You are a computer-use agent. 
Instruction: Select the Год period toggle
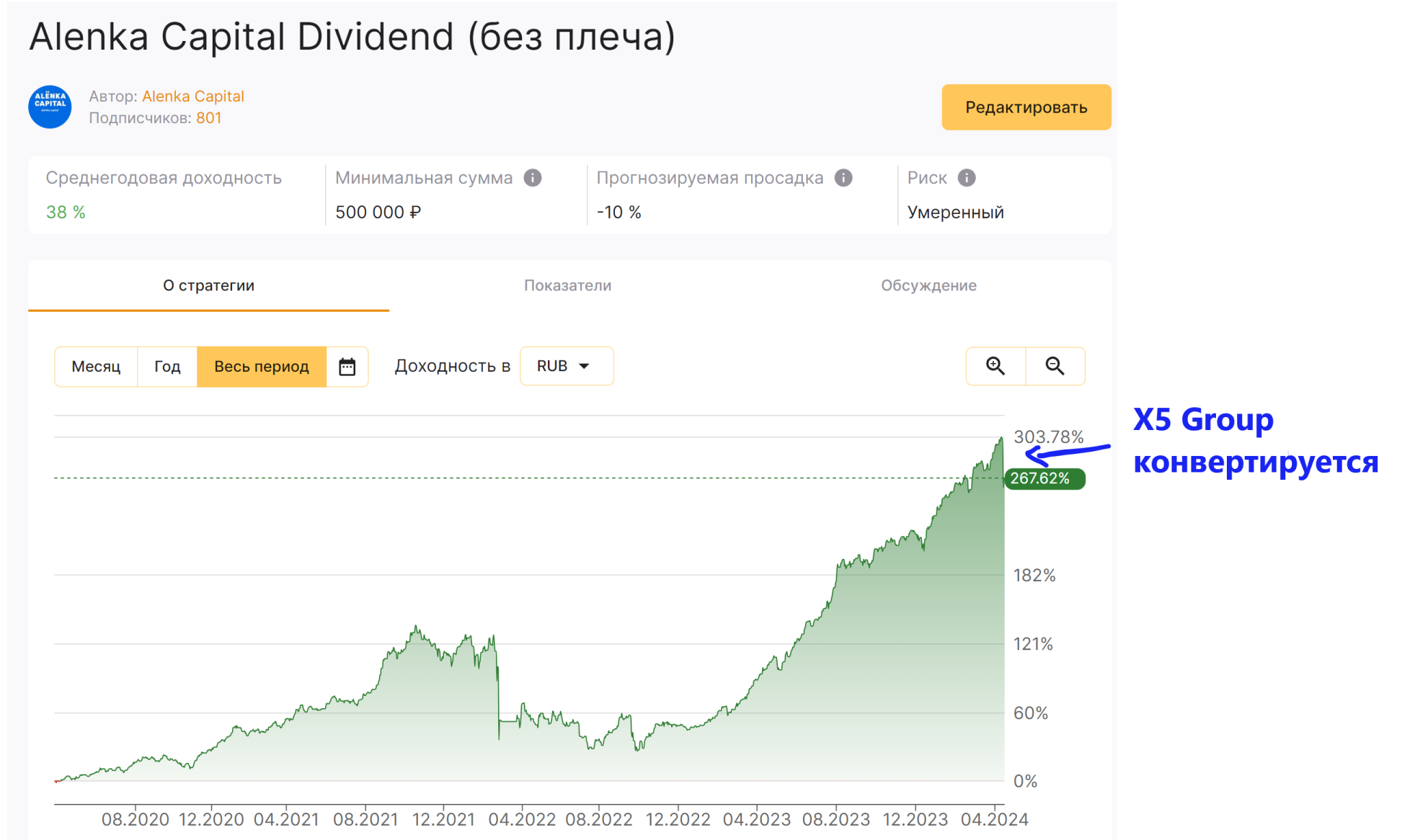click(x=167, y=367)
